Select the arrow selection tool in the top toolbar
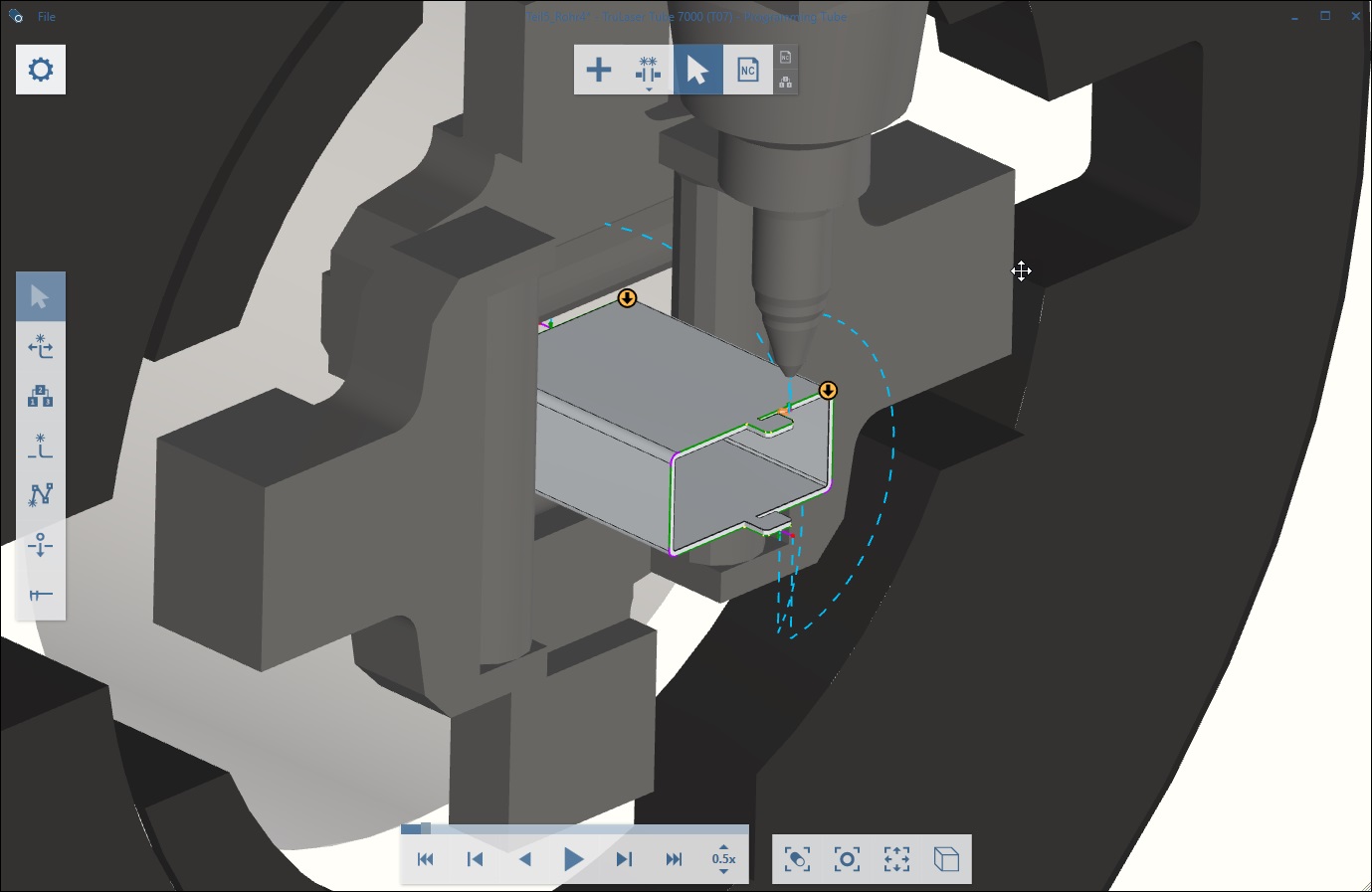 click(x=697, y=70)
